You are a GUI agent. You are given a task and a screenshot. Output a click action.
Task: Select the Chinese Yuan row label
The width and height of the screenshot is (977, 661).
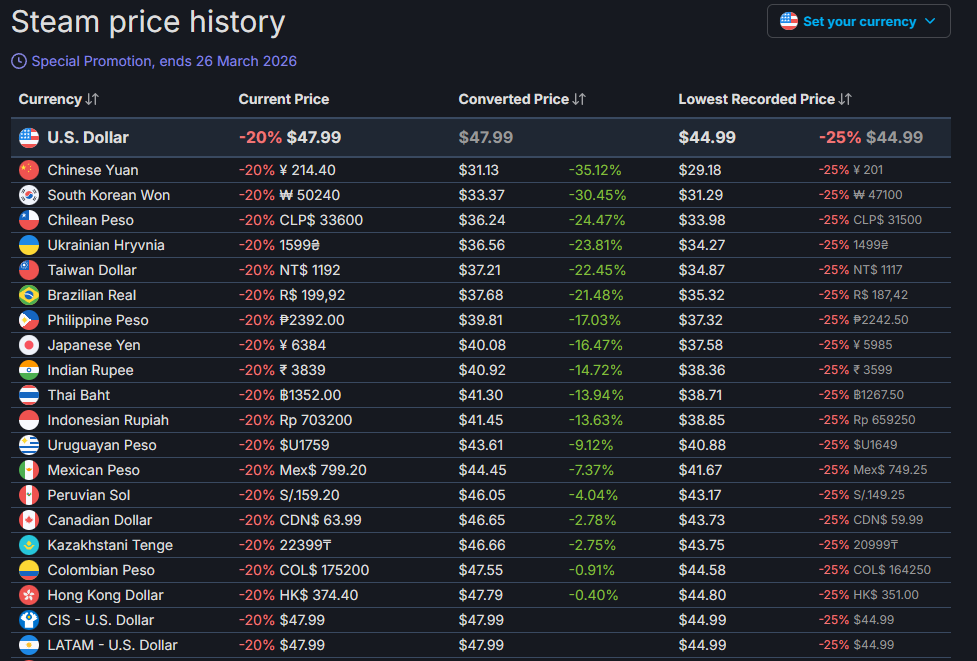click(93, 170)
